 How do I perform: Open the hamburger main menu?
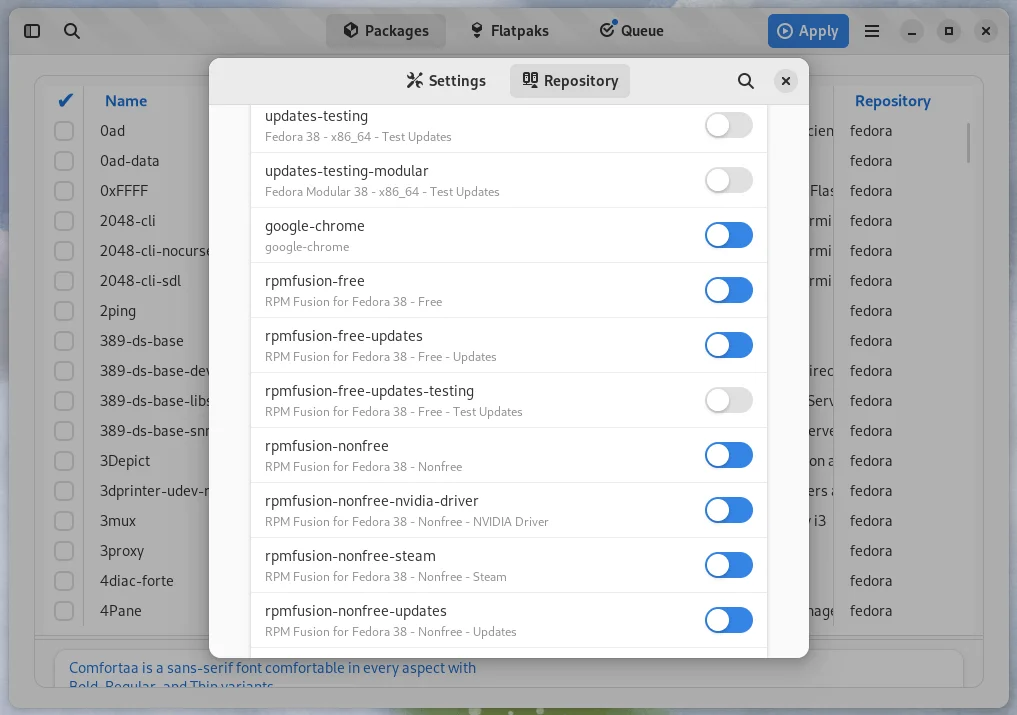(x=872, y=30)
